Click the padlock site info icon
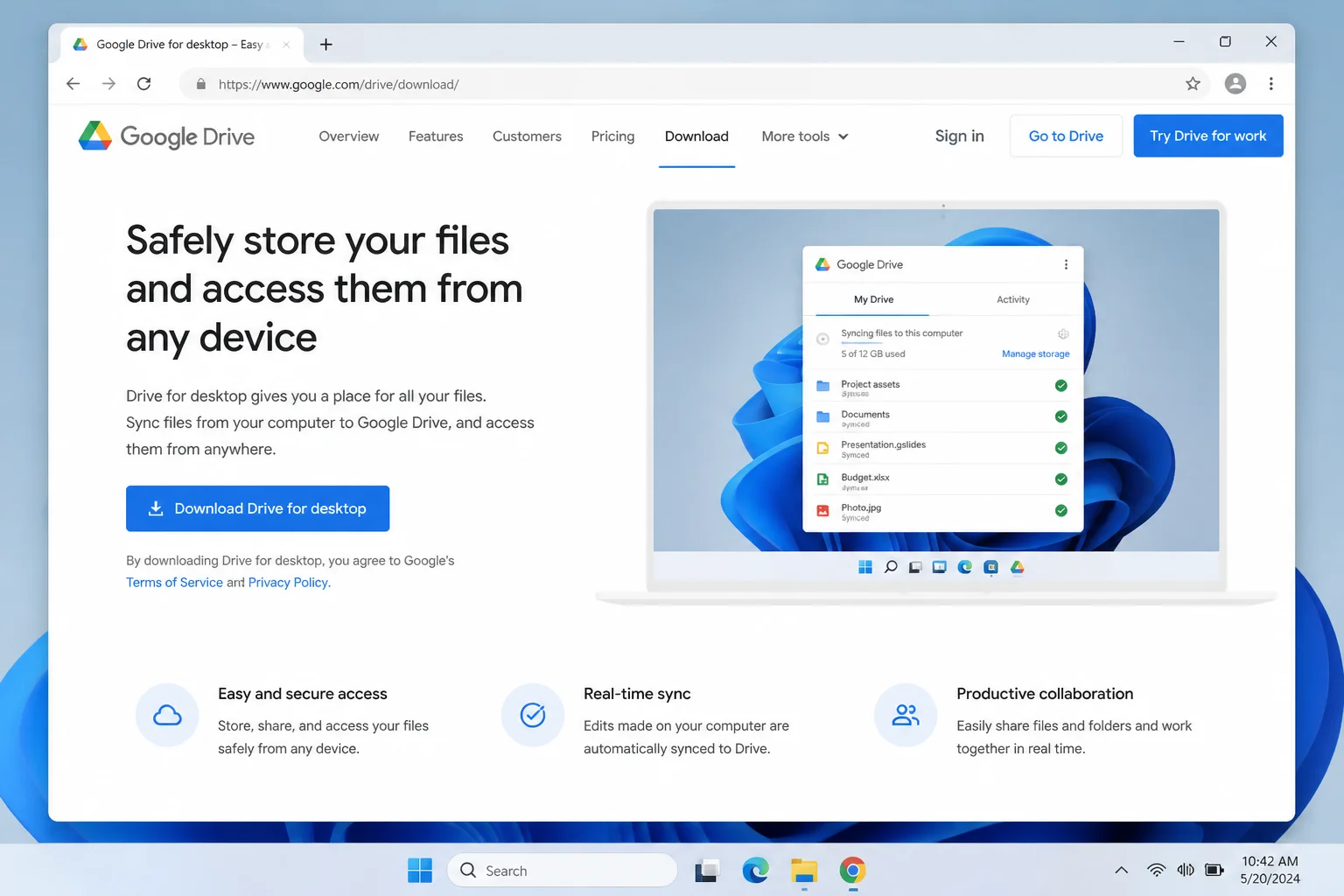1344x896 pixels. [x=201, y=84]
